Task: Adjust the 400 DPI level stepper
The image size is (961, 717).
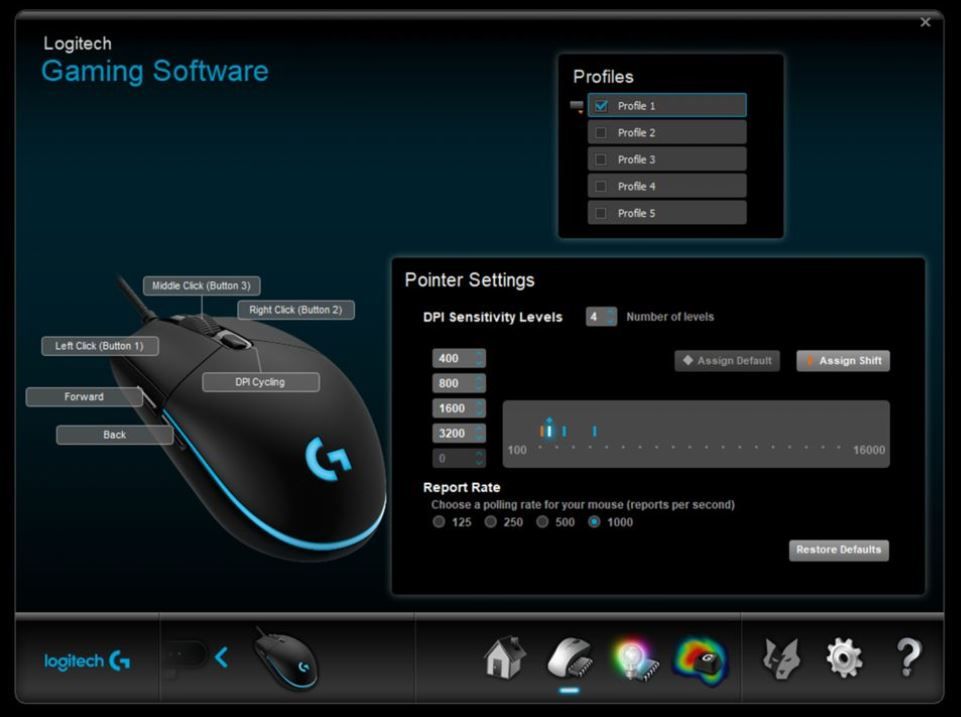Action: 479,358
